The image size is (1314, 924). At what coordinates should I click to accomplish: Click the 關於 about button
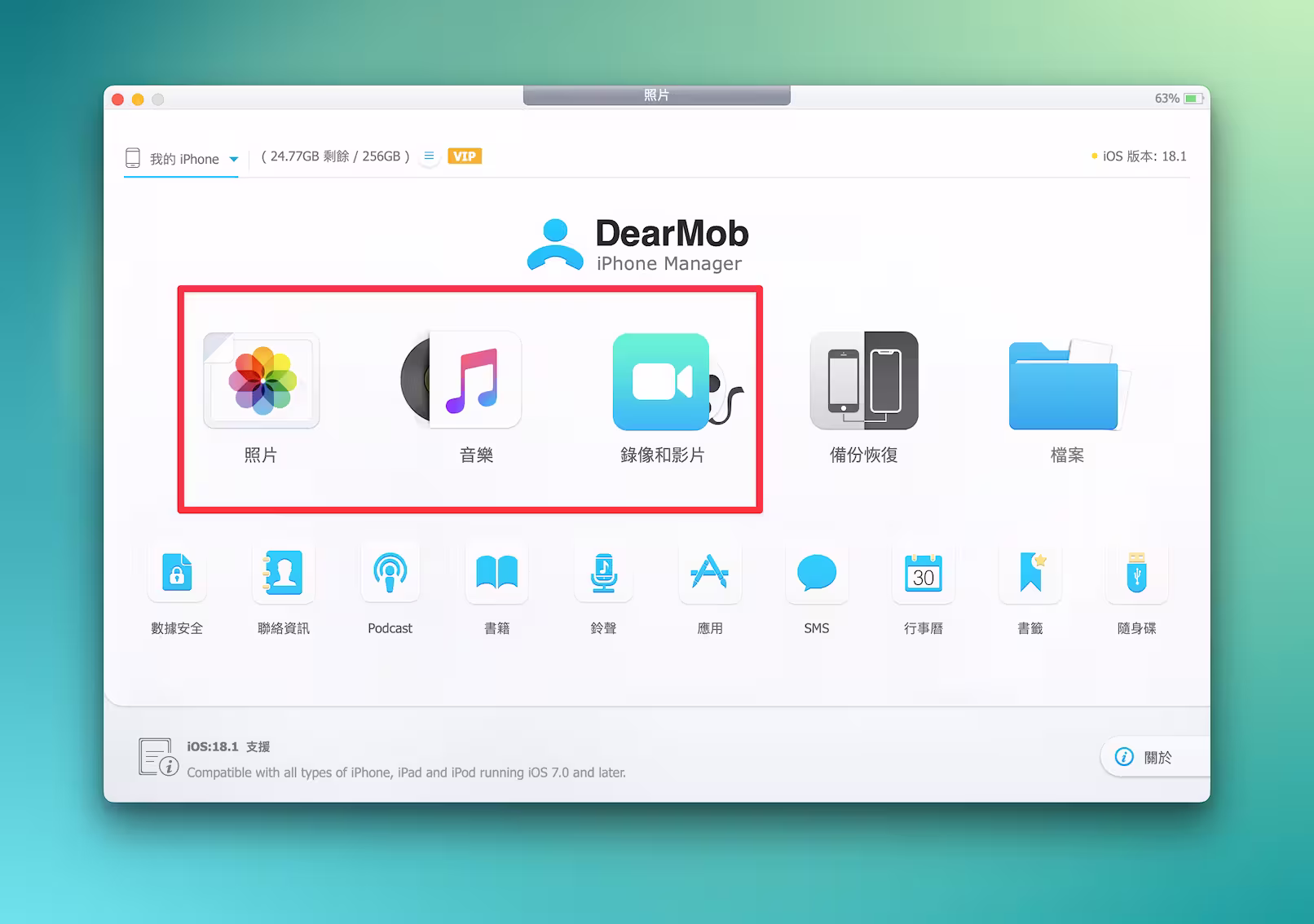[1155, 757]
